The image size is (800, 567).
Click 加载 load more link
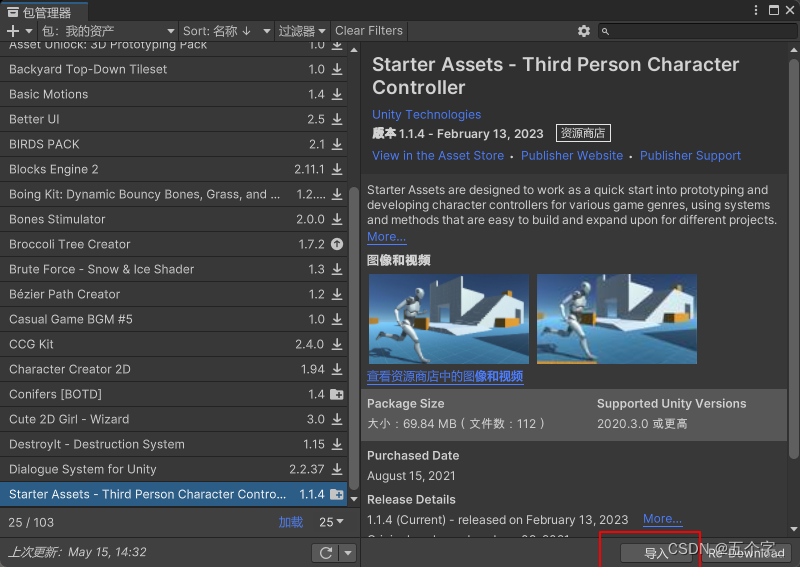point(291,522)
